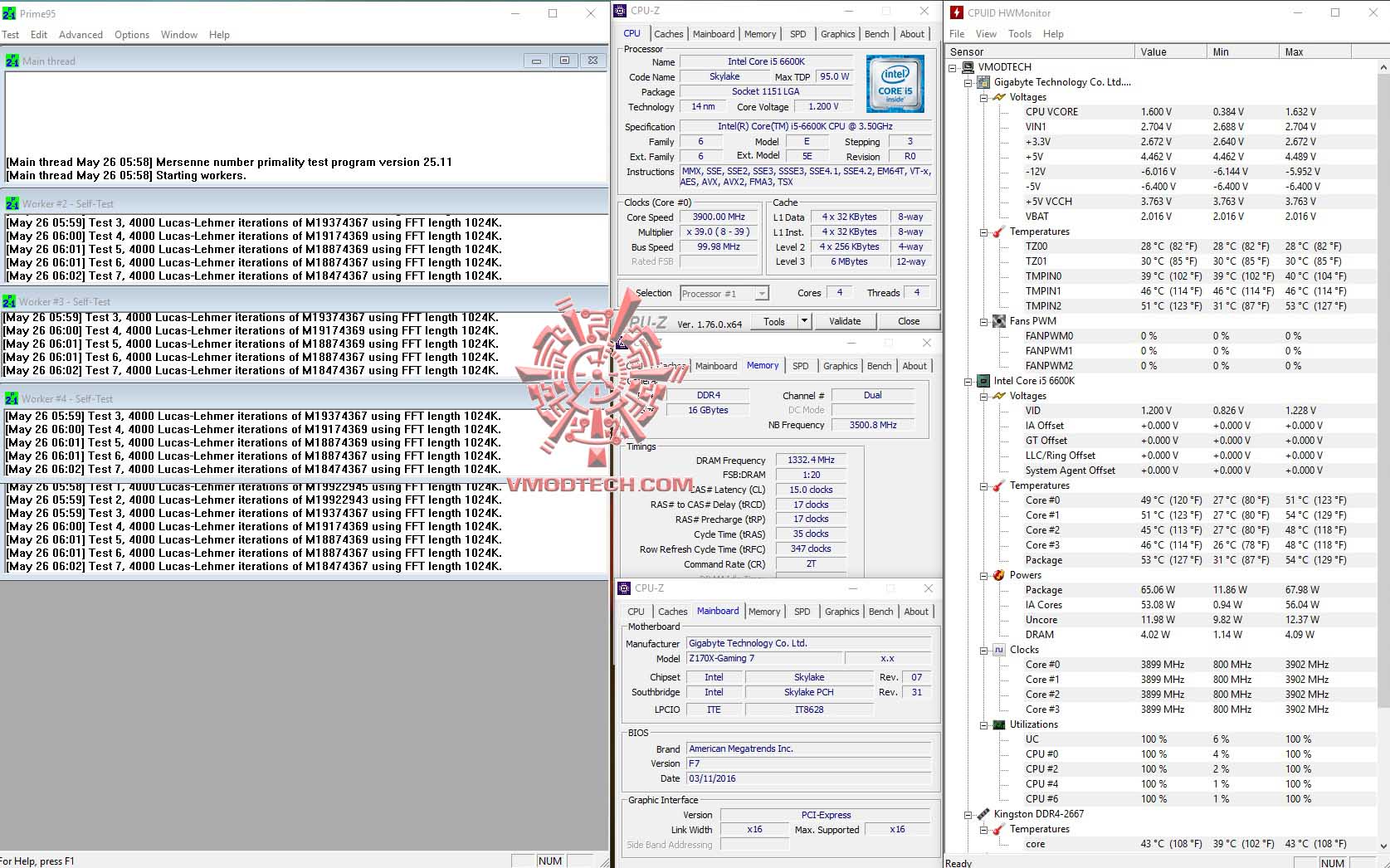This screenshot has width=1390, height=868.
Task: Collapse the Gigabyte Technology Co. Ltd node
Action: [968, 82]
